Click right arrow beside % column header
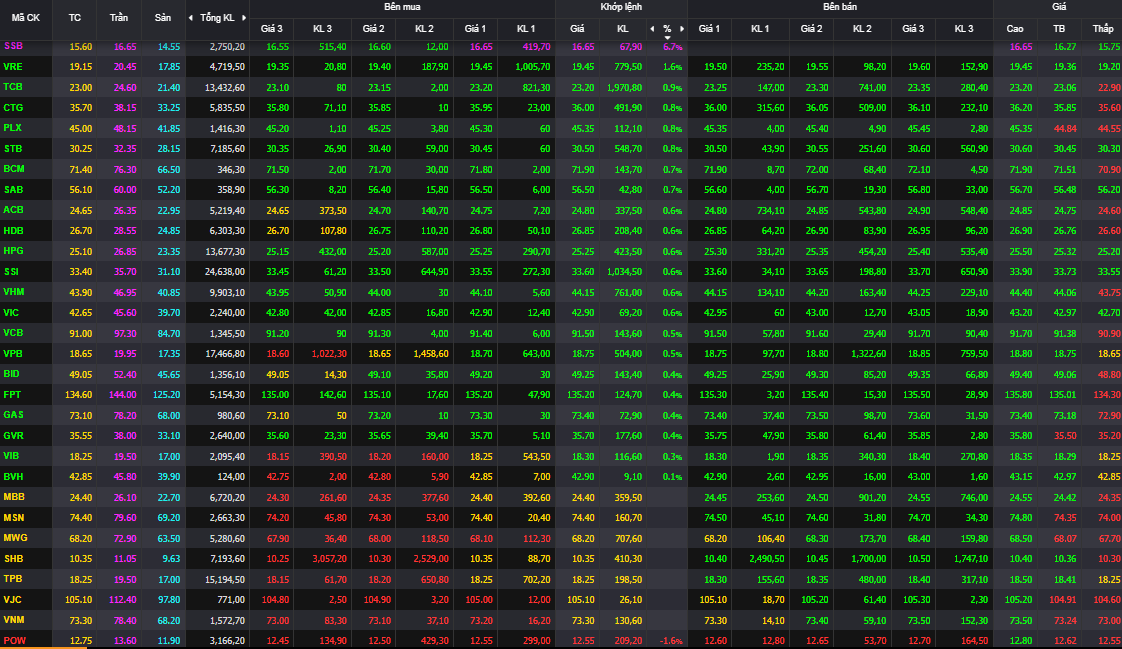Screen dimensions: 1122x649 (x=682, y=29)
